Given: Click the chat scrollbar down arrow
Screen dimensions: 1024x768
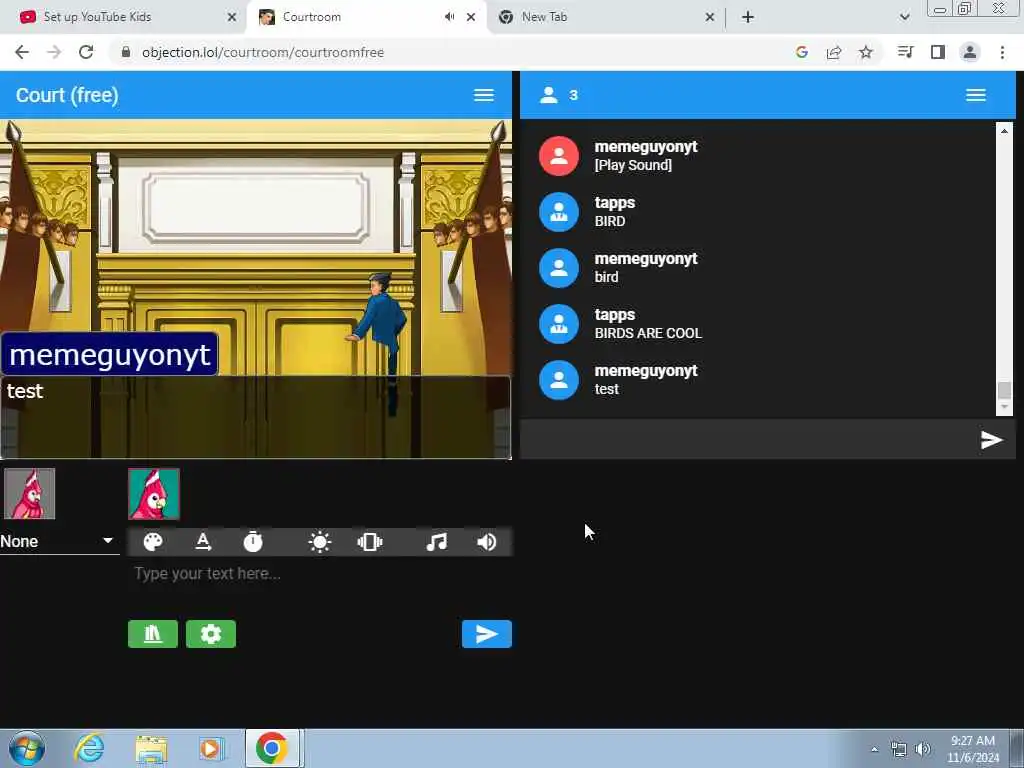Looking at the screenshot, I should [1004, 407].
